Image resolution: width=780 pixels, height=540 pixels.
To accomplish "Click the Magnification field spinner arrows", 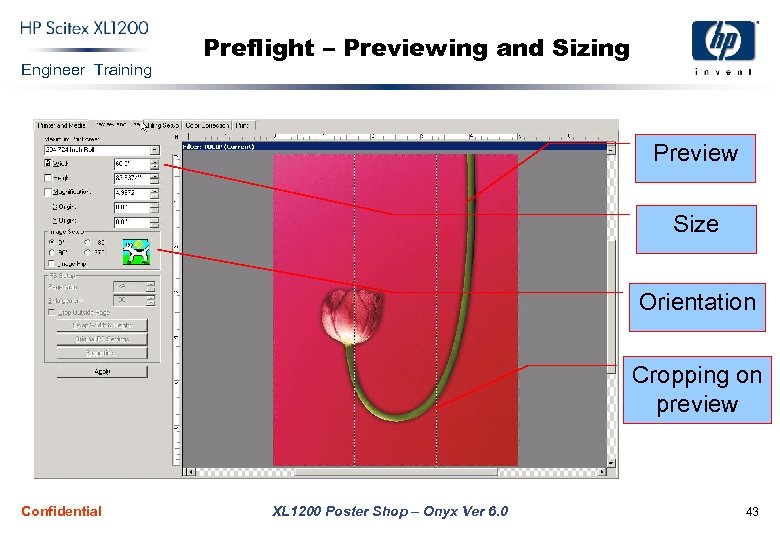I will tap(155, 192).
